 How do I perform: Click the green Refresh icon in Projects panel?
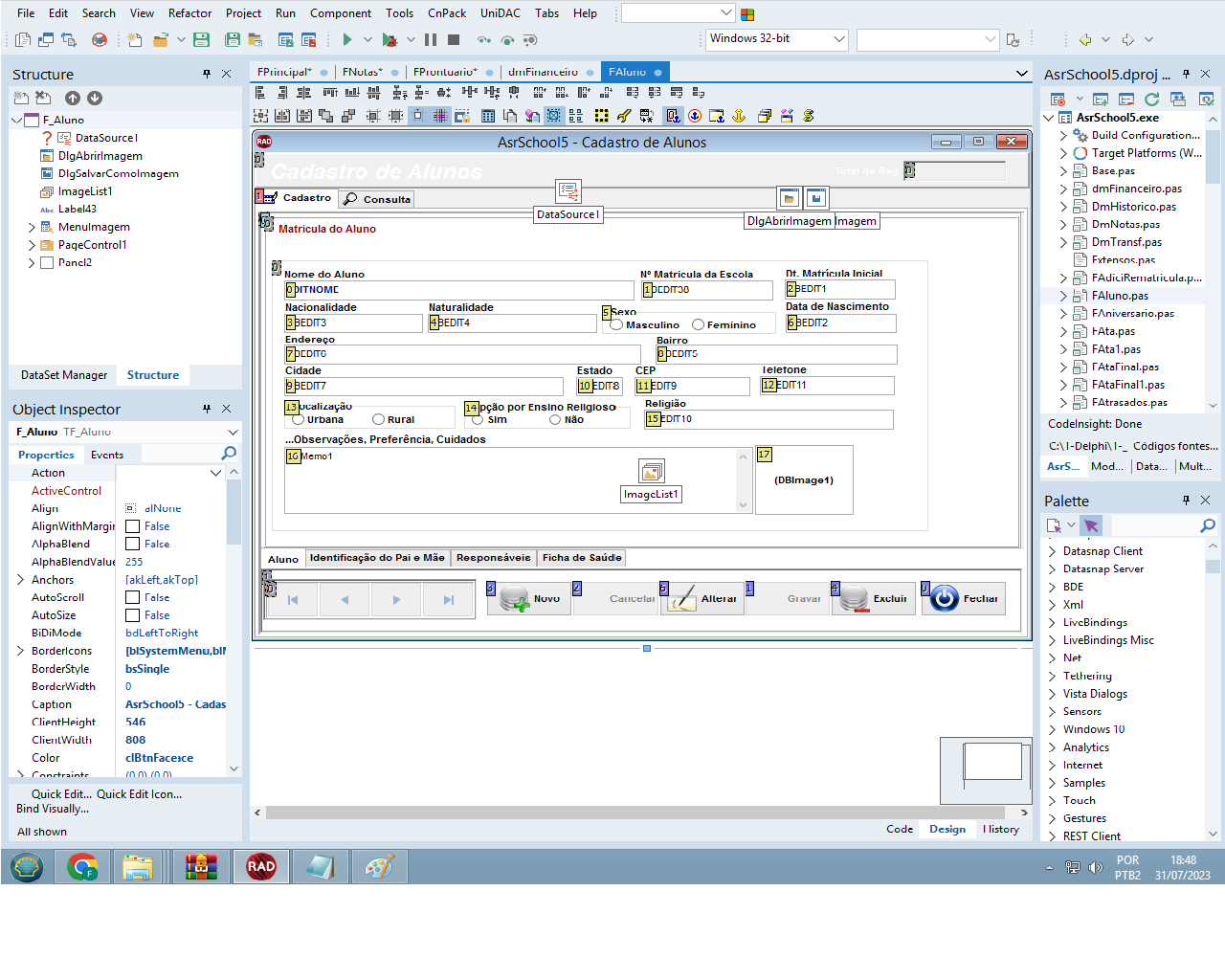[1151, 99]
